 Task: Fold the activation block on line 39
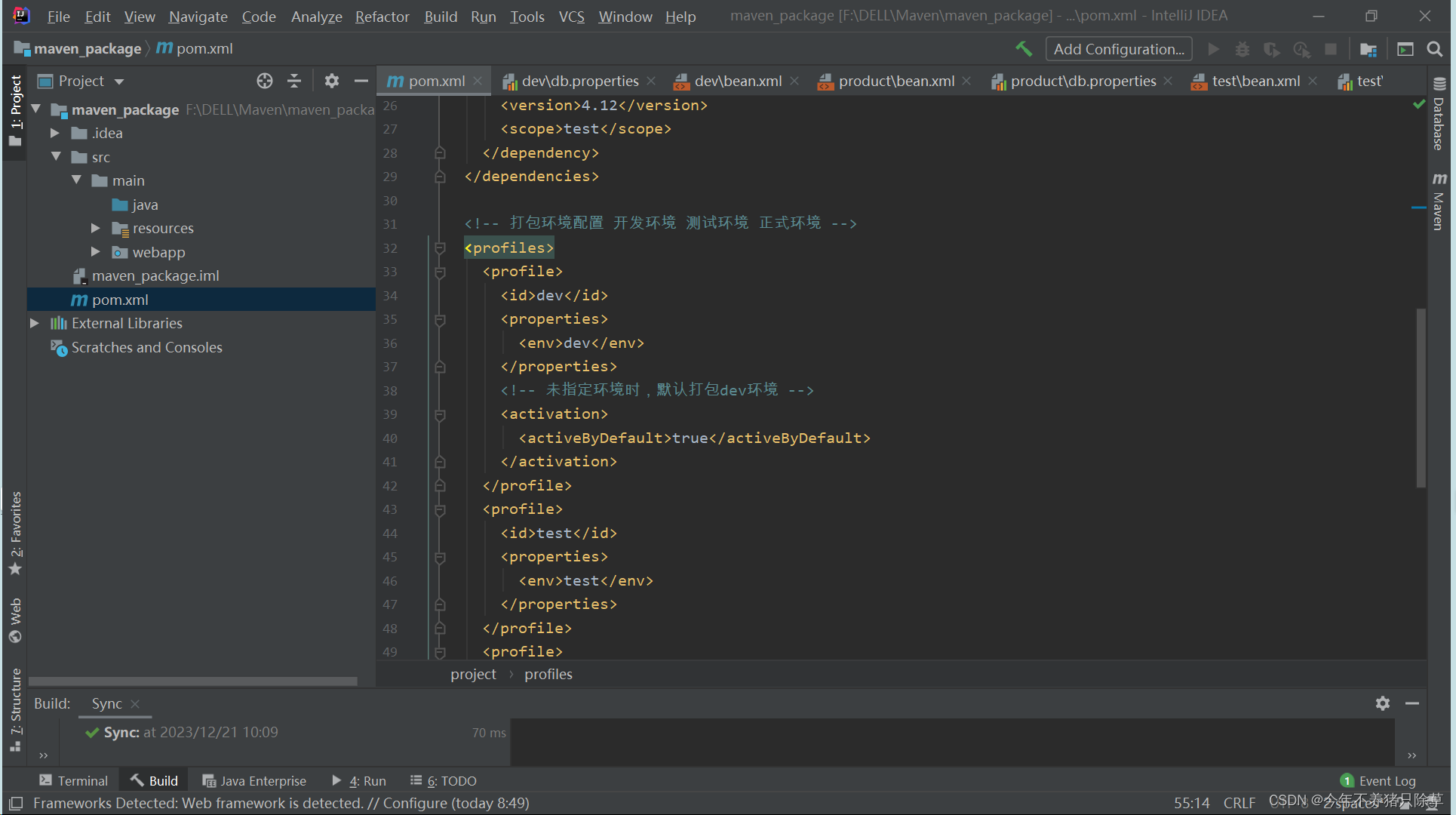click(x=440, y=414)
